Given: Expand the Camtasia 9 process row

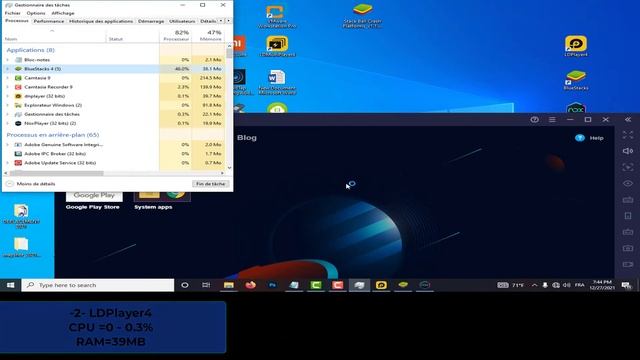Looking at the screenshot, I should click(x=7, y=78).
